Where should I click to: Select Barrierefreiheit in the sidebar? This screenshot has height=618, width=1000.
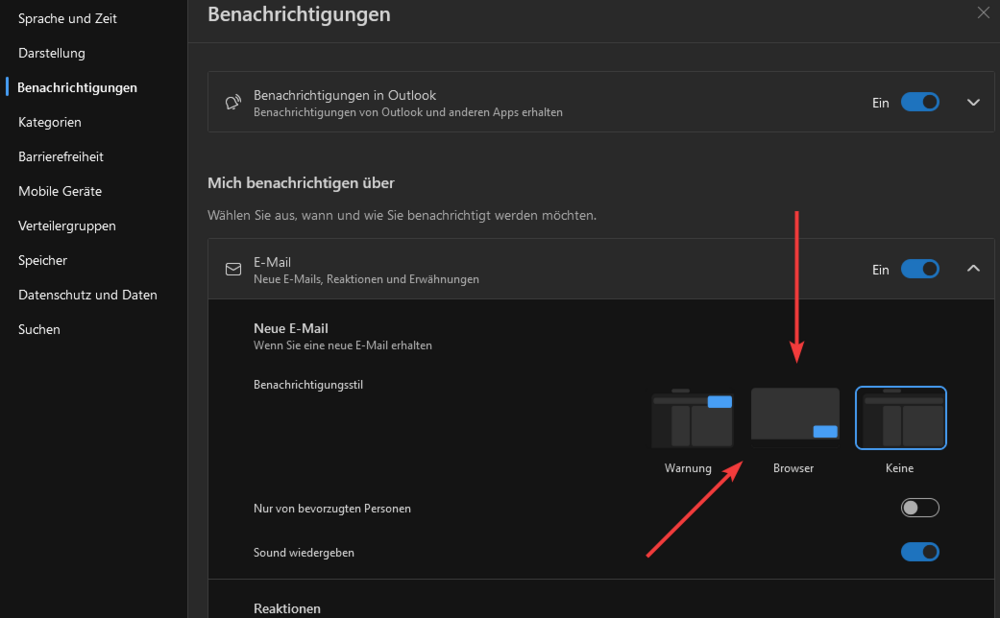61,157
